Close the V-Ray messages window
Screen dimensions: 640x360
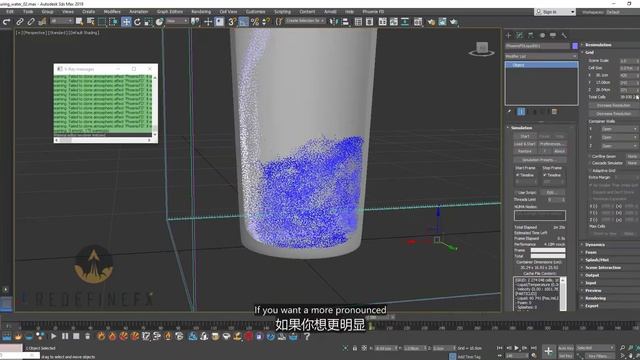pyautogui.click(x=150, y=69)
